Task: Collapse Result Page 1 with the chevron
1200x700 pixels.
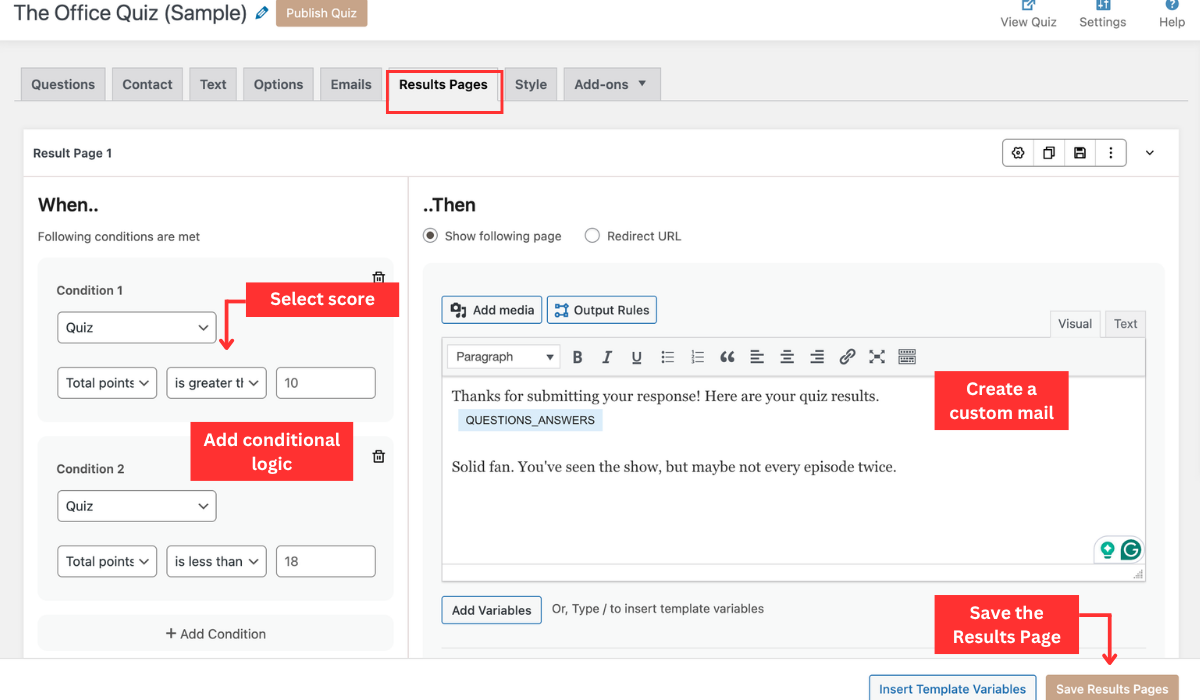Action: (x=1150, y=153)
